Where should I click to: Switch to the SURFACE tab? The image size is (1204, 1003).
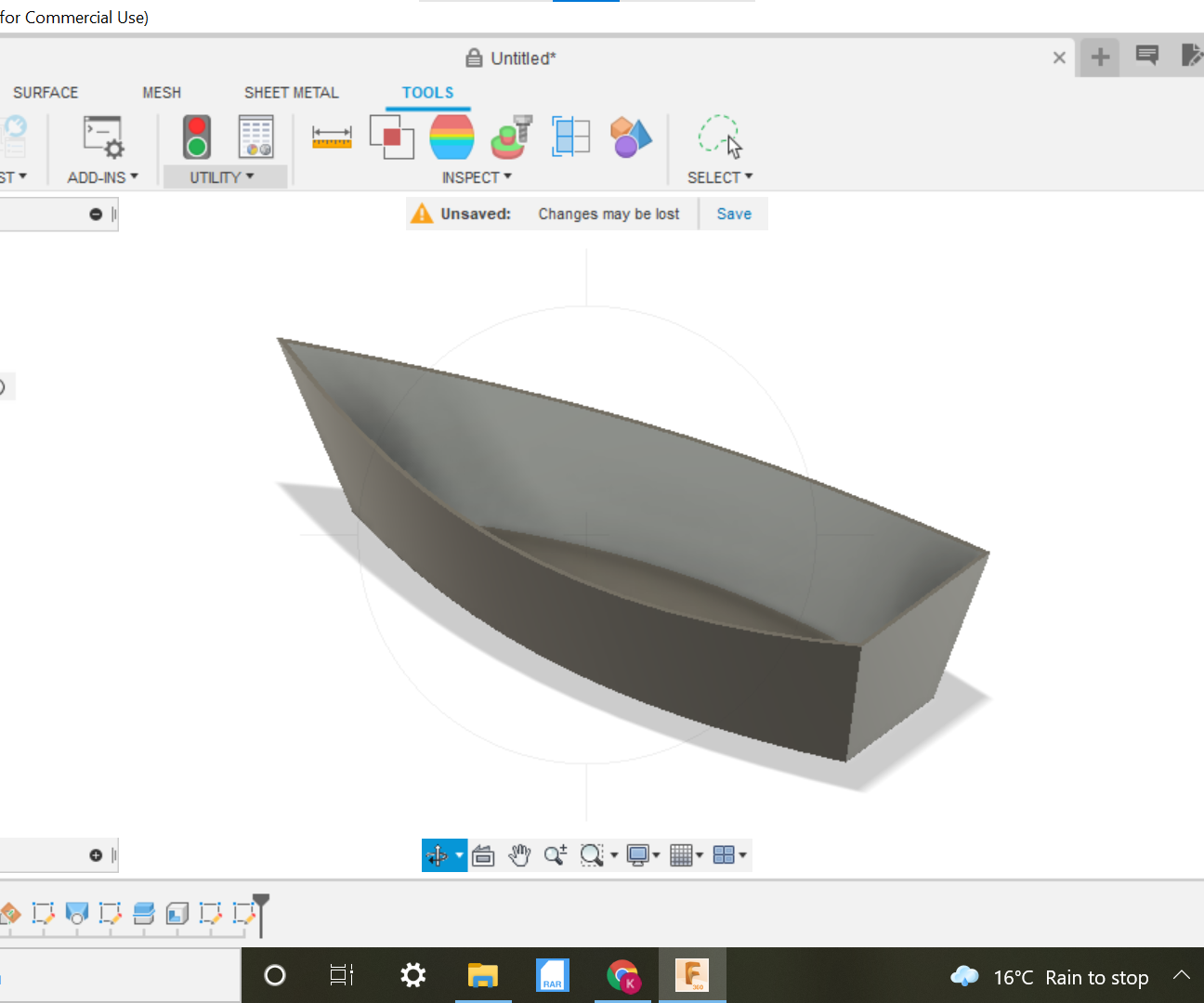point(45,92)
